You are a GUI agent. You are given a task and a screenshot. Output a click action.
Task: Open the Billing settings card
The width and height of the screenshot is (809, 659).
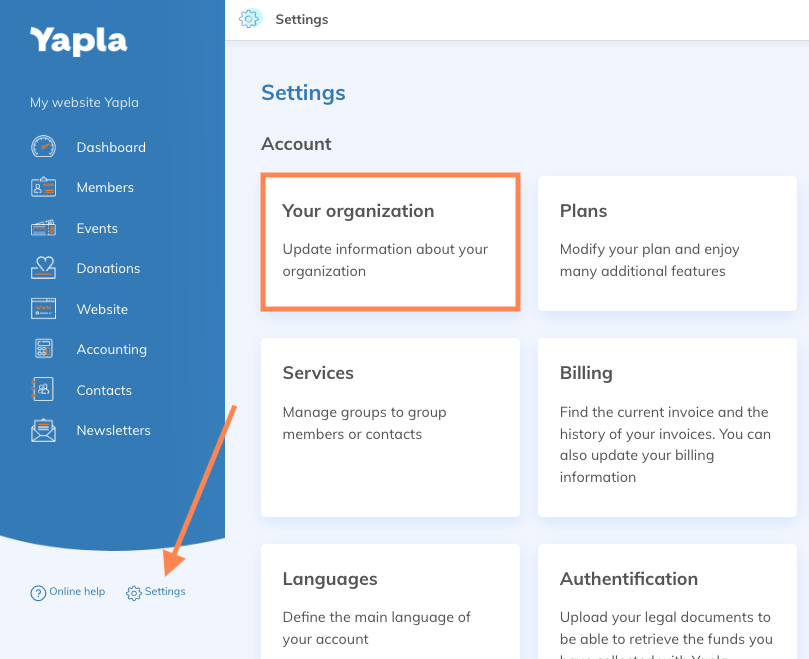pos(667,426)
